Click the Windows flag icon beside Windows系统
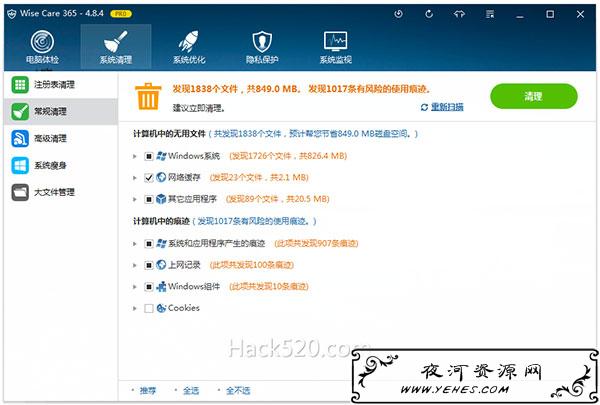The width and height of the screenshot is (600, 405). click(x=161, y=156)
